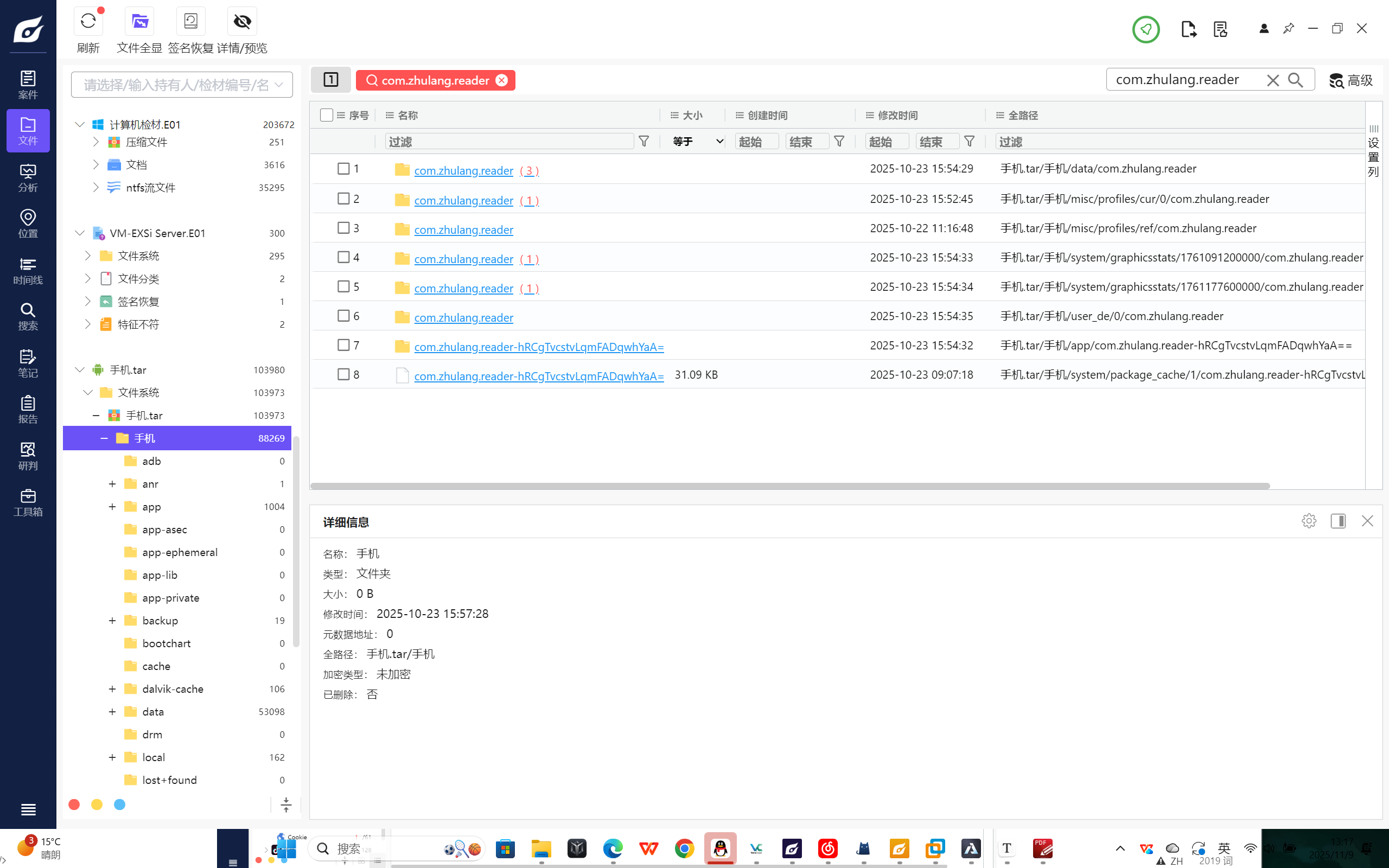Expand the 压缩文件 tree node
Image resolution: width=1389 pixels, height=868 pixels.
[x=96, y=142]
